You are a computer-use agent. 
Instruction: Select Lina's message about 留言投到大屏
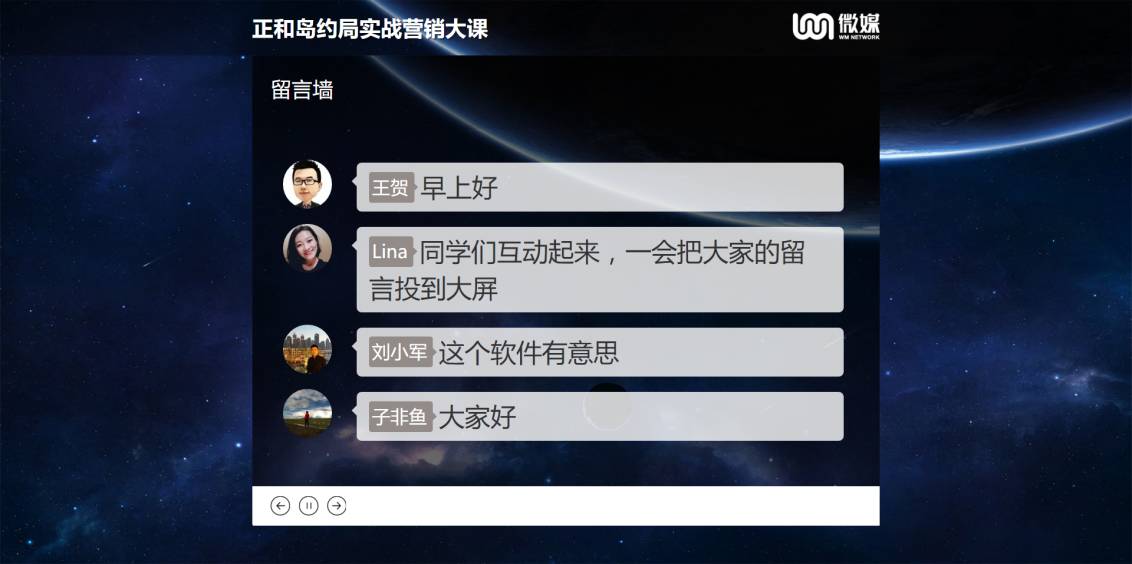point(600,269)
